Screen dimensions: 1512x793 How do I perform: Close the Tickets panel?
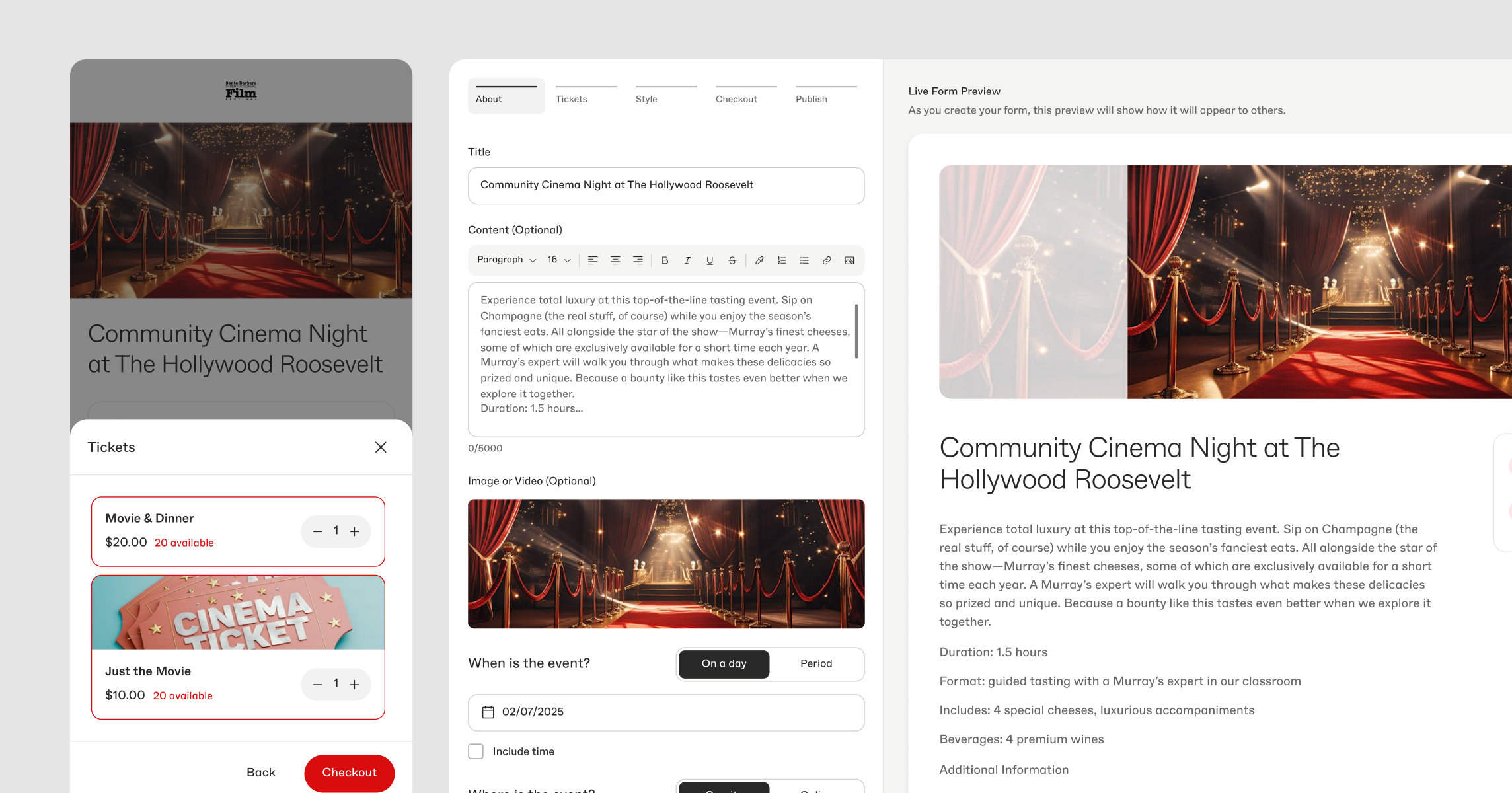tap(381, 447)
